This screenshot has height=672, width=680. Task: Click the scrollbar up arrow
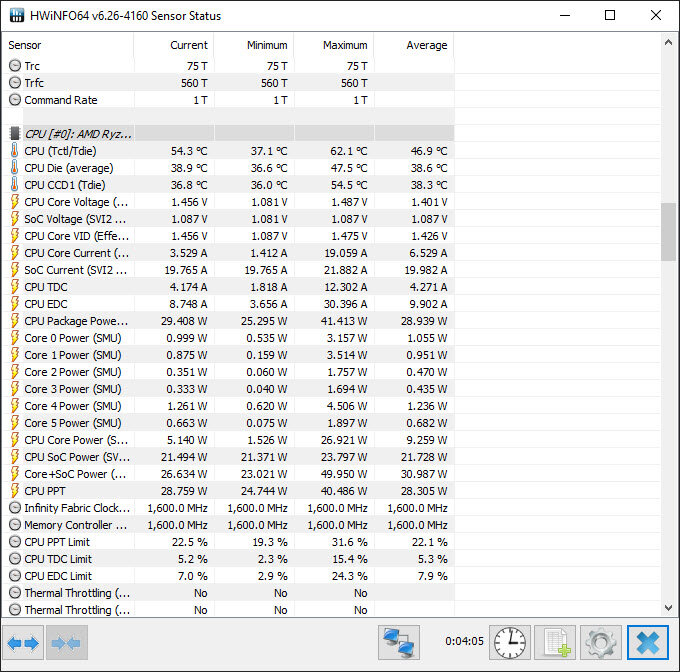pyautogui.click(x=668, y=42)
